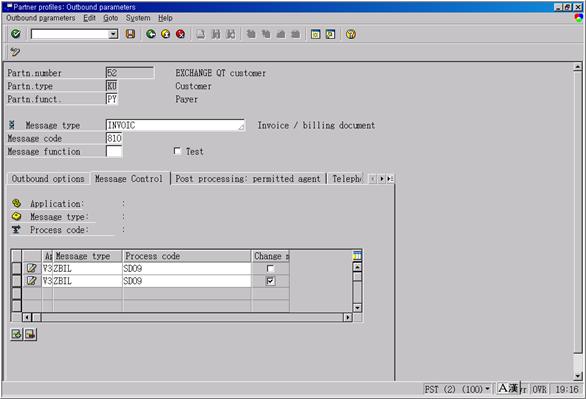Click the table vertical scroll down arrow
Screen dimensions: 586x399
pos(357,307)
